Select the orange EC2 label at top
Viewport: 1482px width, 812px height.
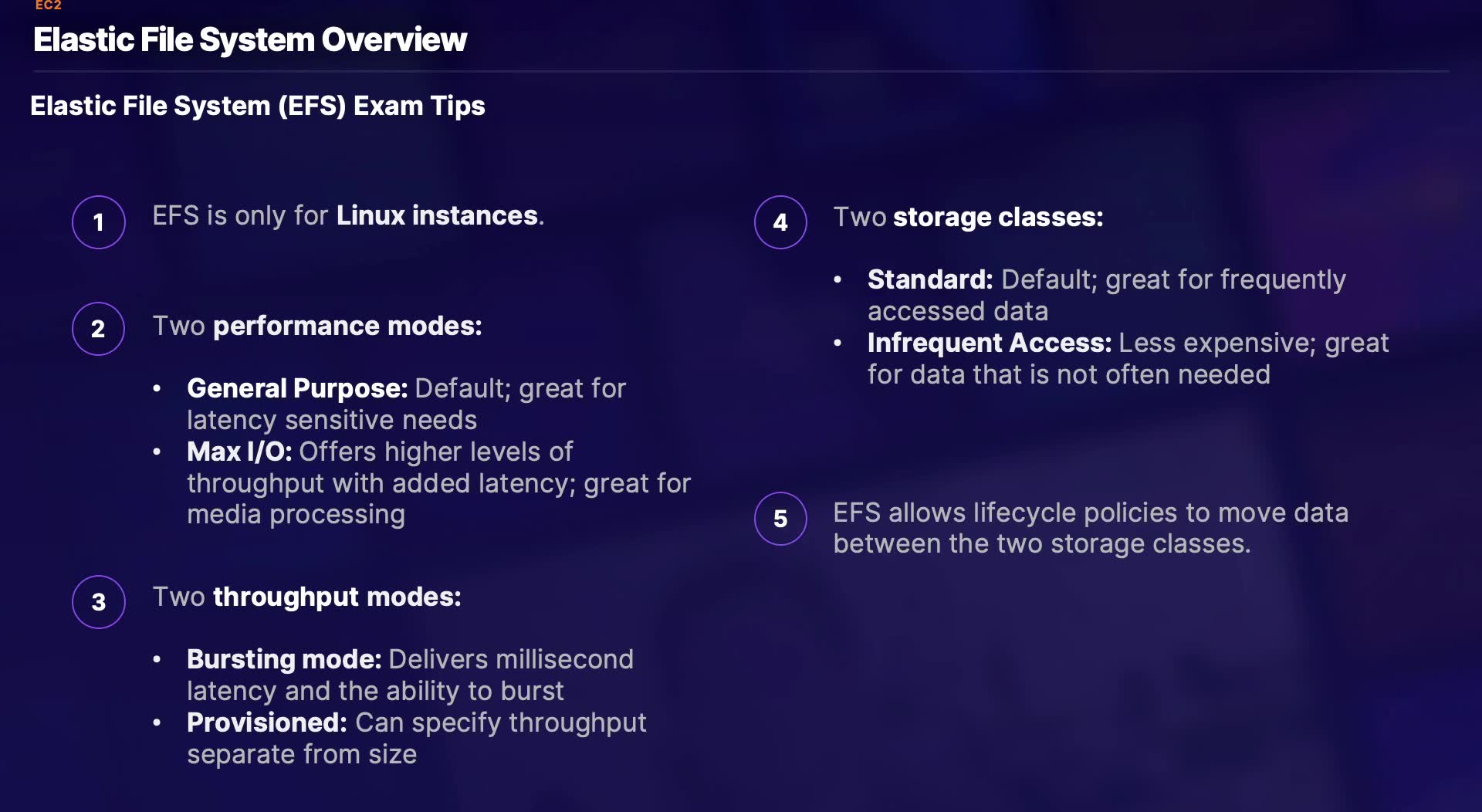[48, 5]
